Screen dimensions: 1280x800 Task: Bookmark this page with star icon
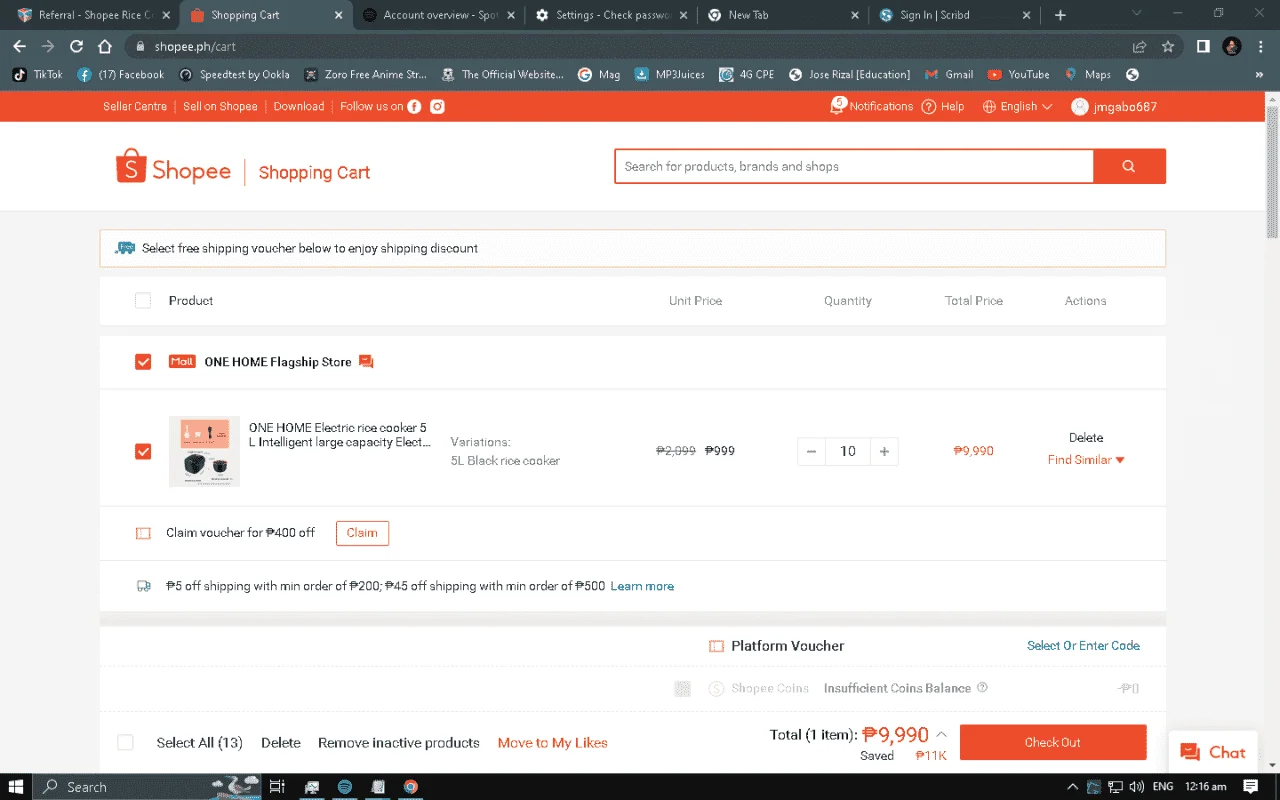1168,46
